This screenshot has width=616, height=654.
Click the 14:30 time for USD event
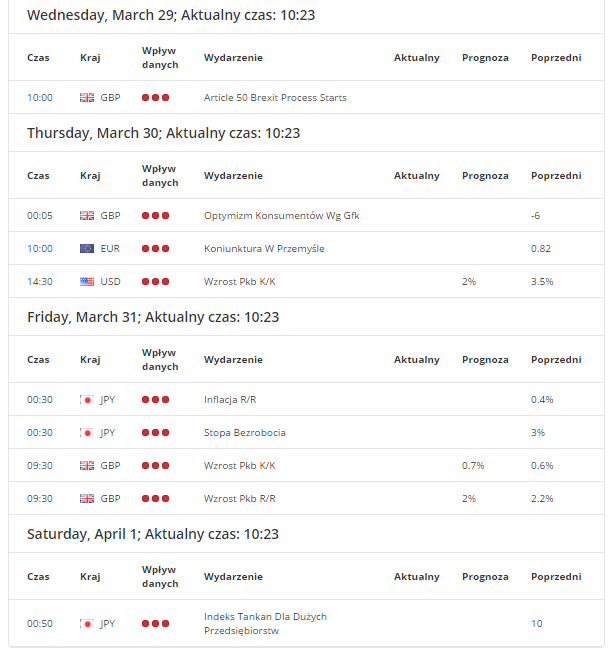pyautogui.click(x=40, y=282)
